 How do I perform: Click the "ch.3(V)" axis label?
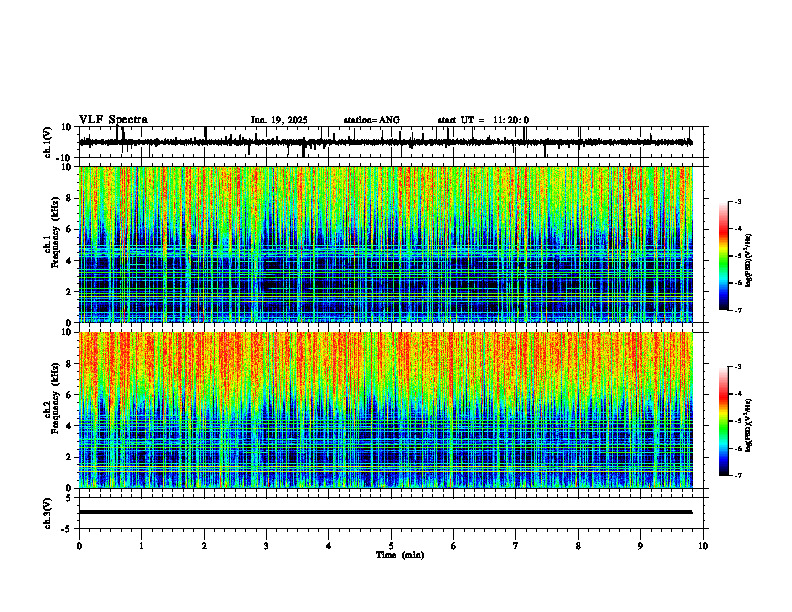[x=48, y=513]
